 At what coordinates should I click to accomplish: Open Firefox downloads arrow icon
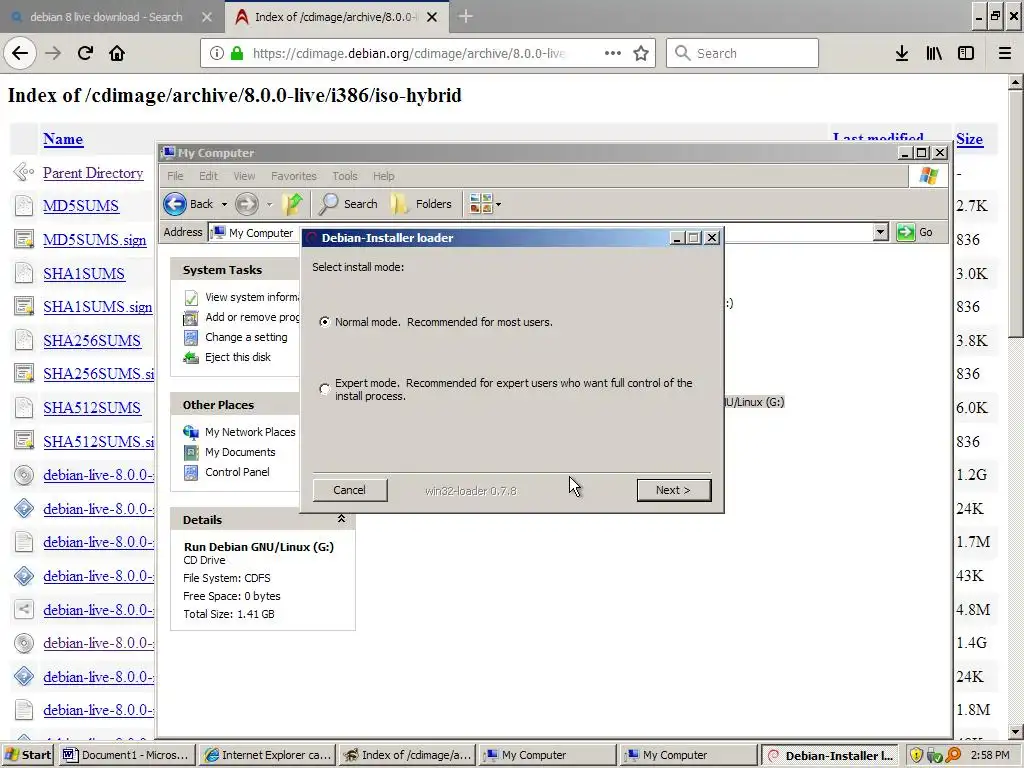point(902,53)
